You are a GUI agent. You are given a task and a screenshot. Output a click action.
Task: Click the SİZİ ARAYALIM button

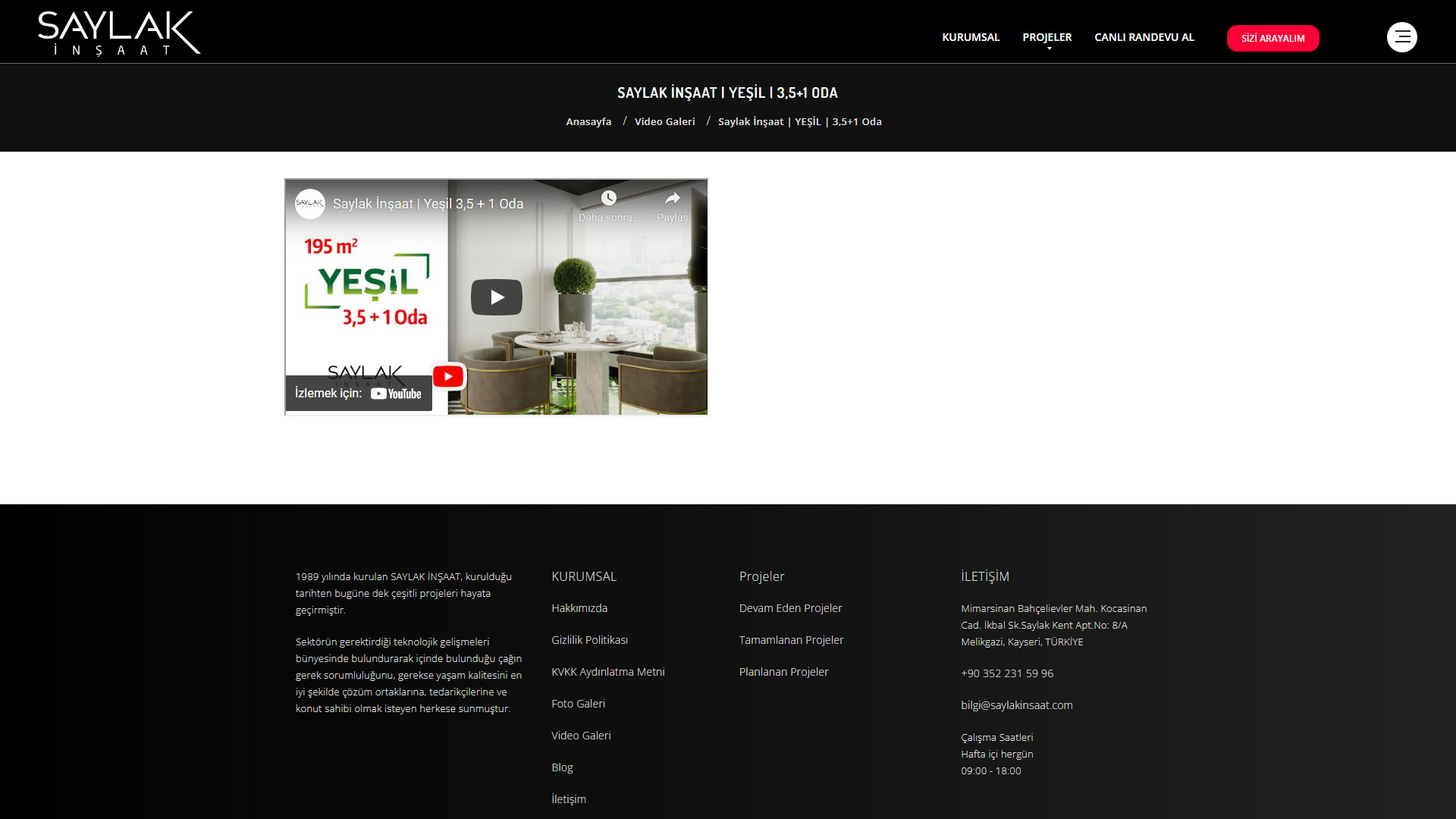click(x=1272, y=38)
